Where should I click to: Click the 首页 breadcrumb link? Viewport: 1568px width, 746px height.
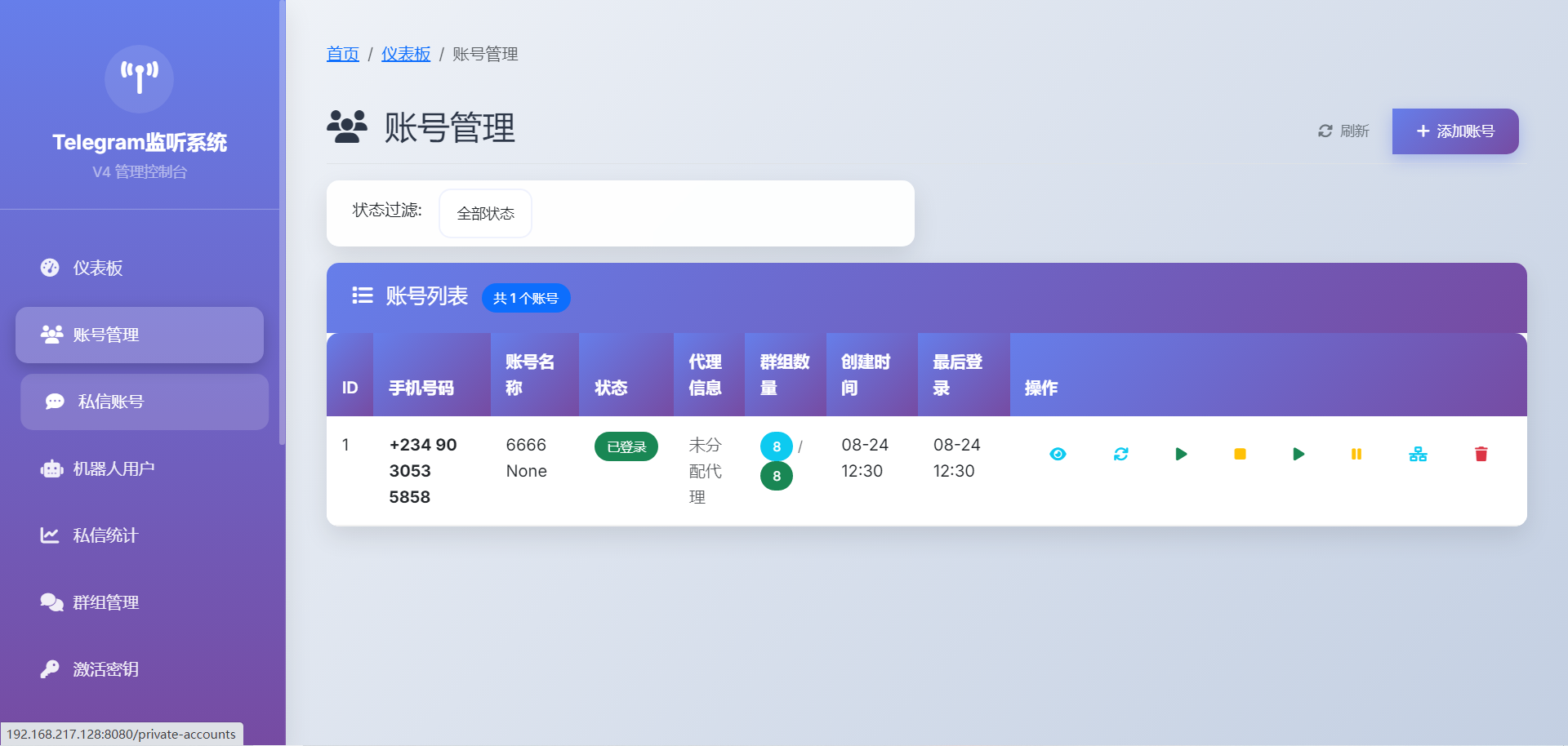pyautogui.click(x=342, y=54)
